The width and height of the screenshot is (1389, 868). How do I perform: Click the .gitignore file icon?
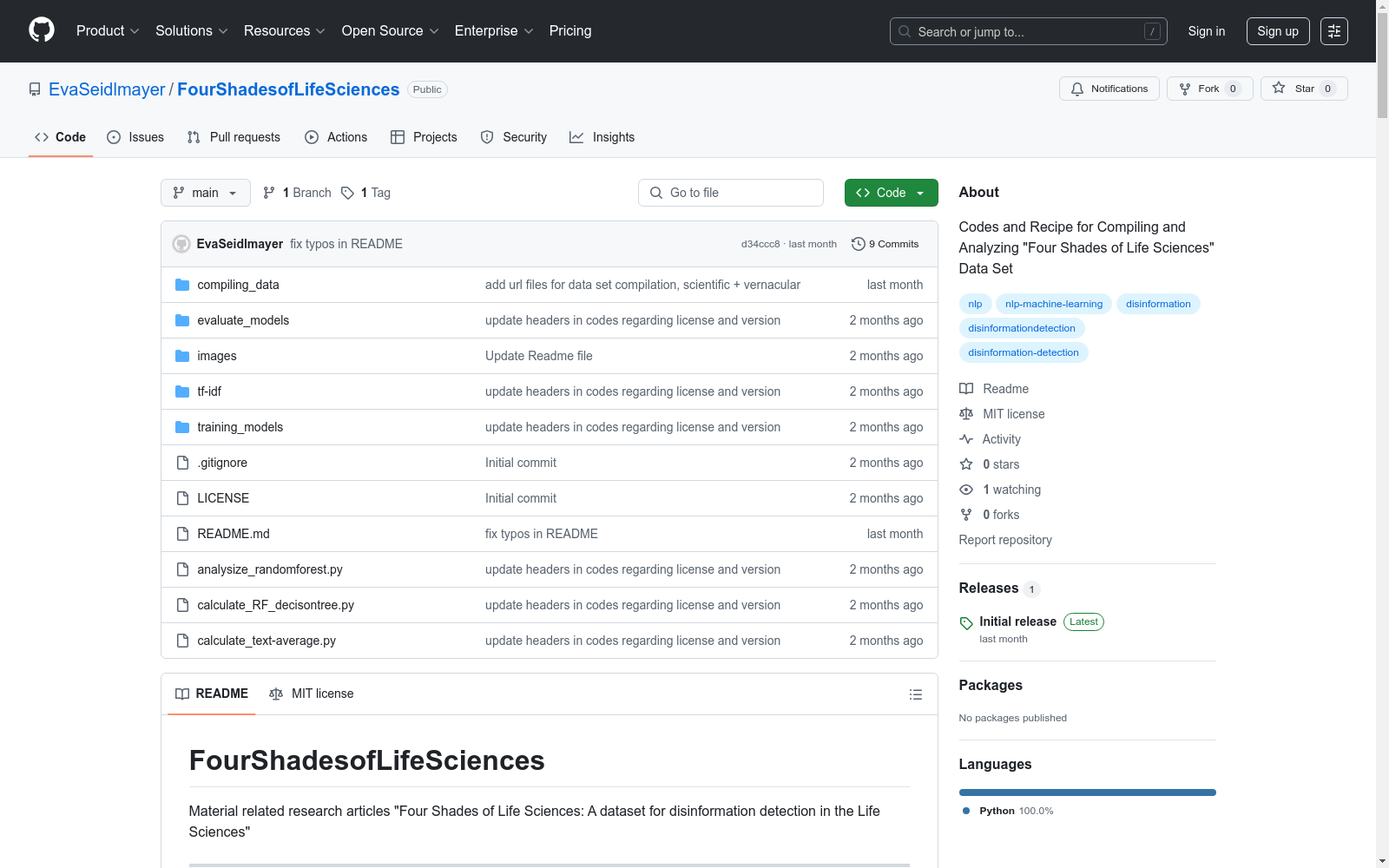pos(182,463)
